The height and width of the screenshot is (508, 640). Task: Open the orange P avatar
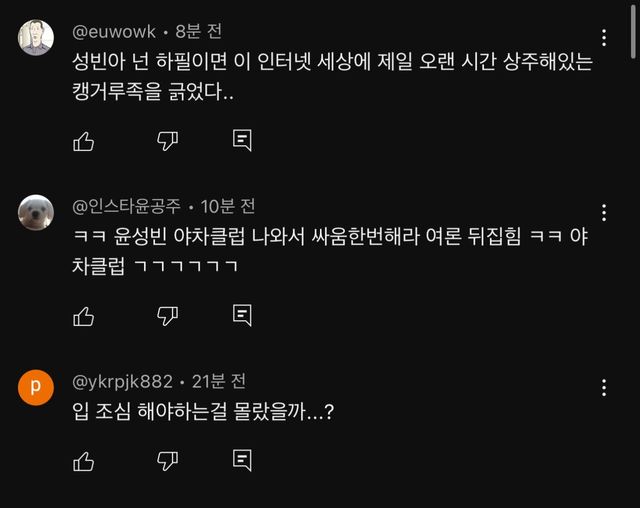[x=36, y=388]
